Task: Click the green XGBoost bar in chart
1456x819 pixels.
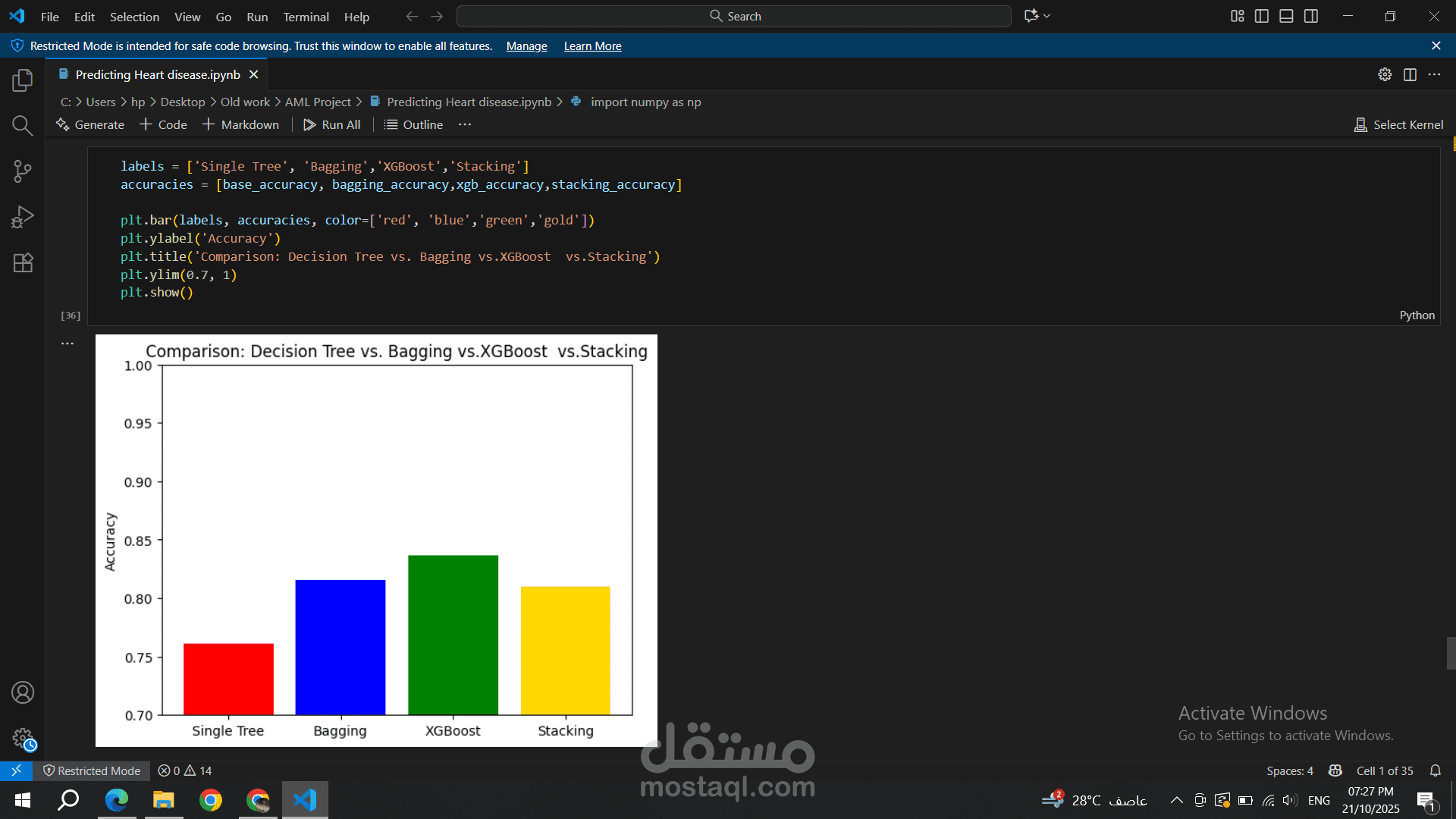Action: pos(453,635)
